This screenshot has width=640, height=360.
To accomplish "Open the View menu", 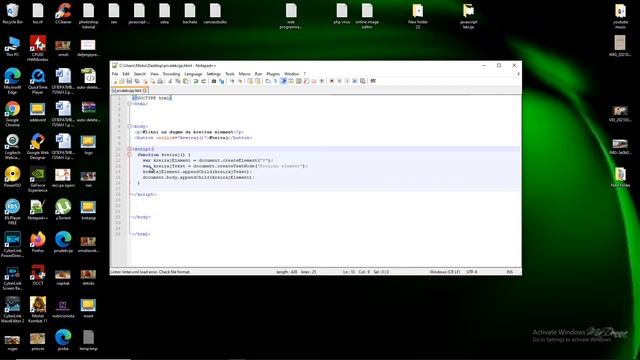I will [x=154, y=74].
